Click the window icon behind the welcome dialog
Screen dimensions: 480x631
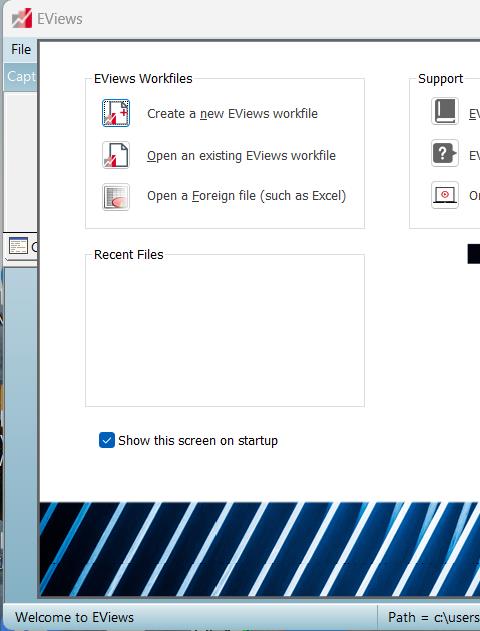click(18, 246)
